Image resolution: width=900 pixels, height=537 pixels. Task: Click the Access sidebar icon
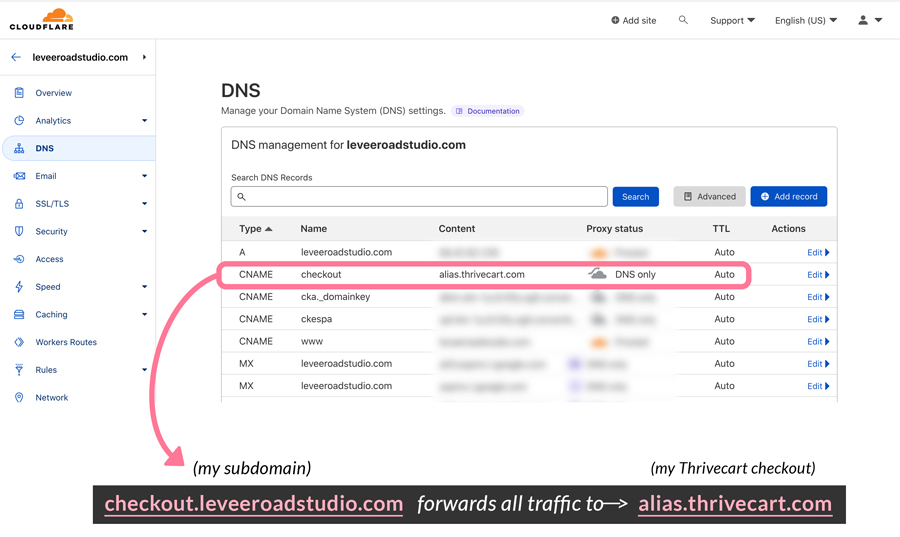pos(19,259)
